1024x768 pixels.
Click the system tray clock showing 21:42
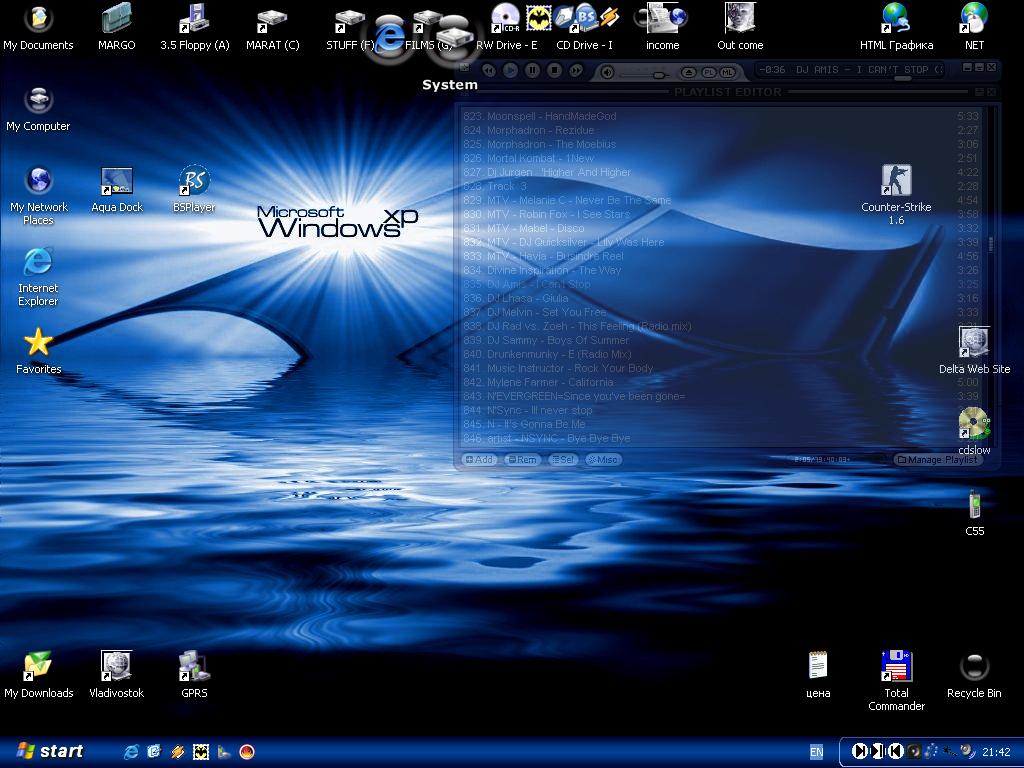(996, 752)
